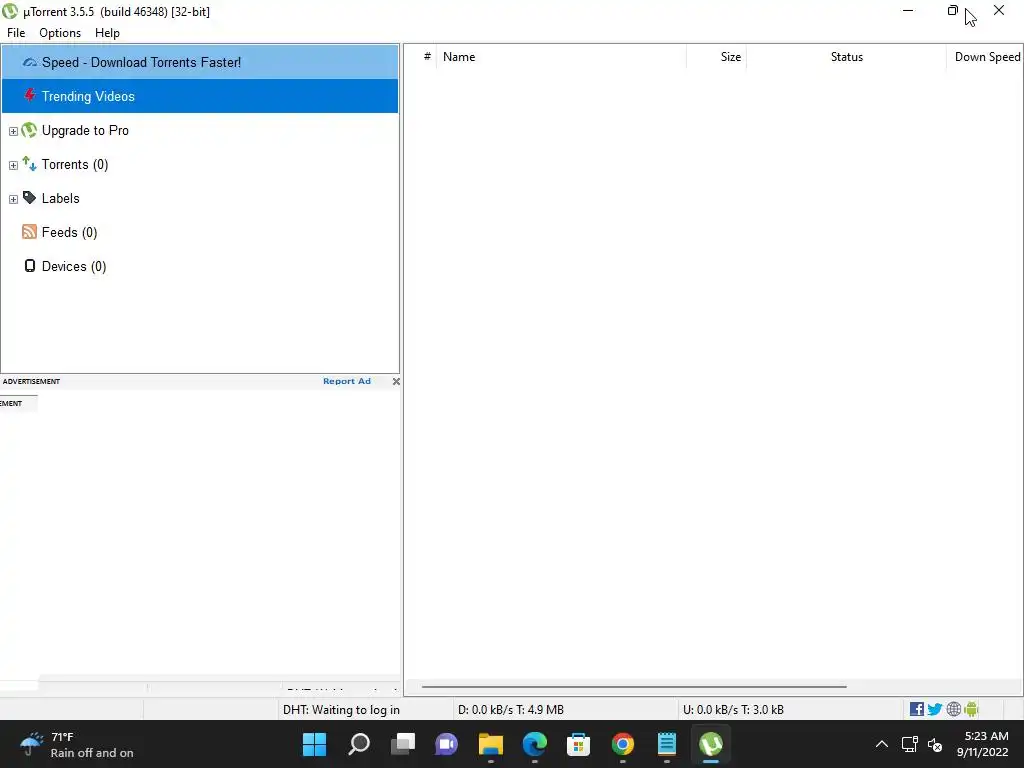
Task: Open Task View on taskbar
Action: coord(403,744)
